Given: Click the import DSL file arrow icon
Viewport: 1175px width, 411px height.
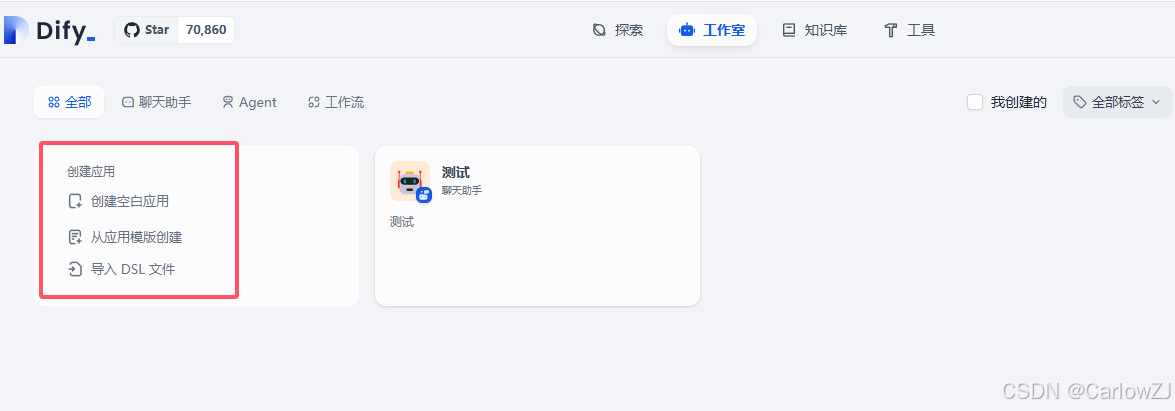Looking at the screenshot, I should pyautogui.click(x=75, y=269).
